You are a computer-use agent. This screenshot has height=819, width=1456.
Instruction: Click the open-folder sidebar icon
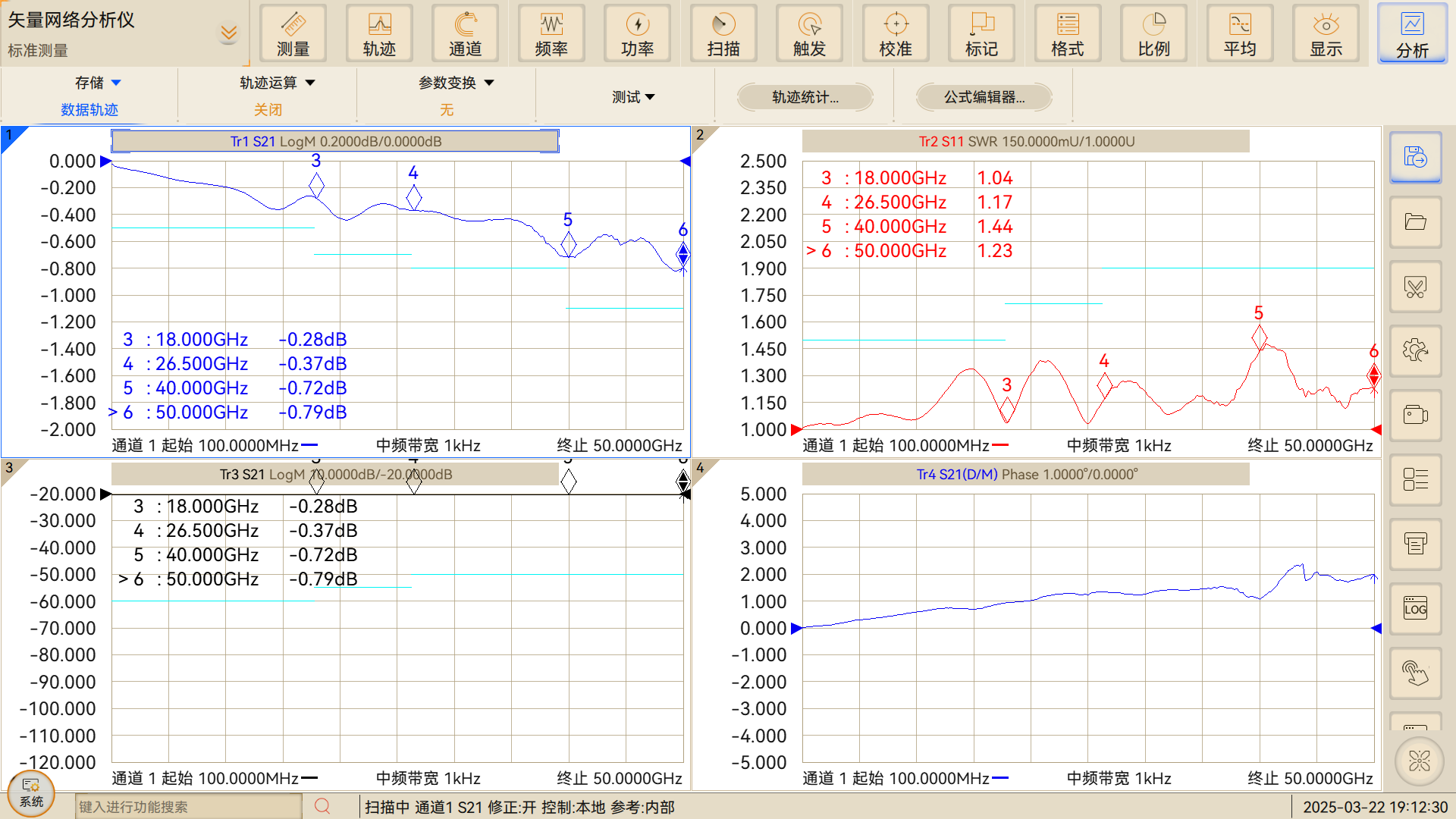click(1416, 222)
